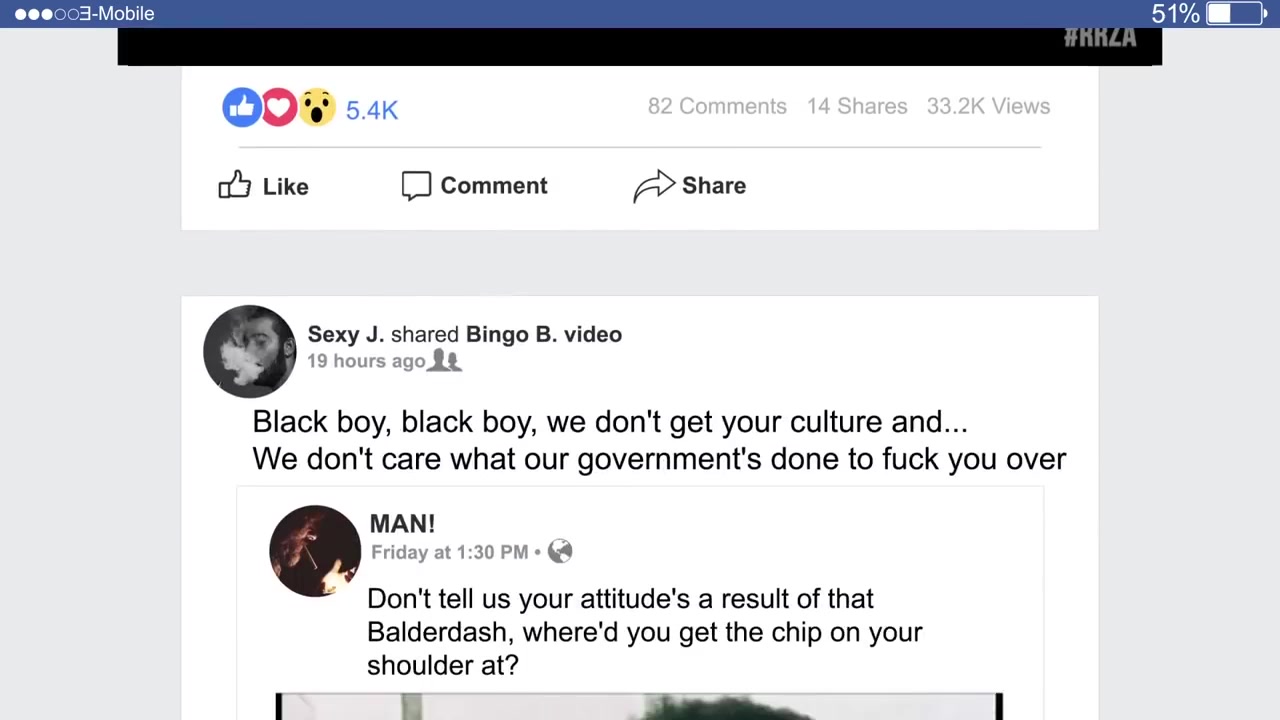The height and width of the screenshot is (720, 1280).
Task: Open Sexy J. profile picture
Action: 249,351
